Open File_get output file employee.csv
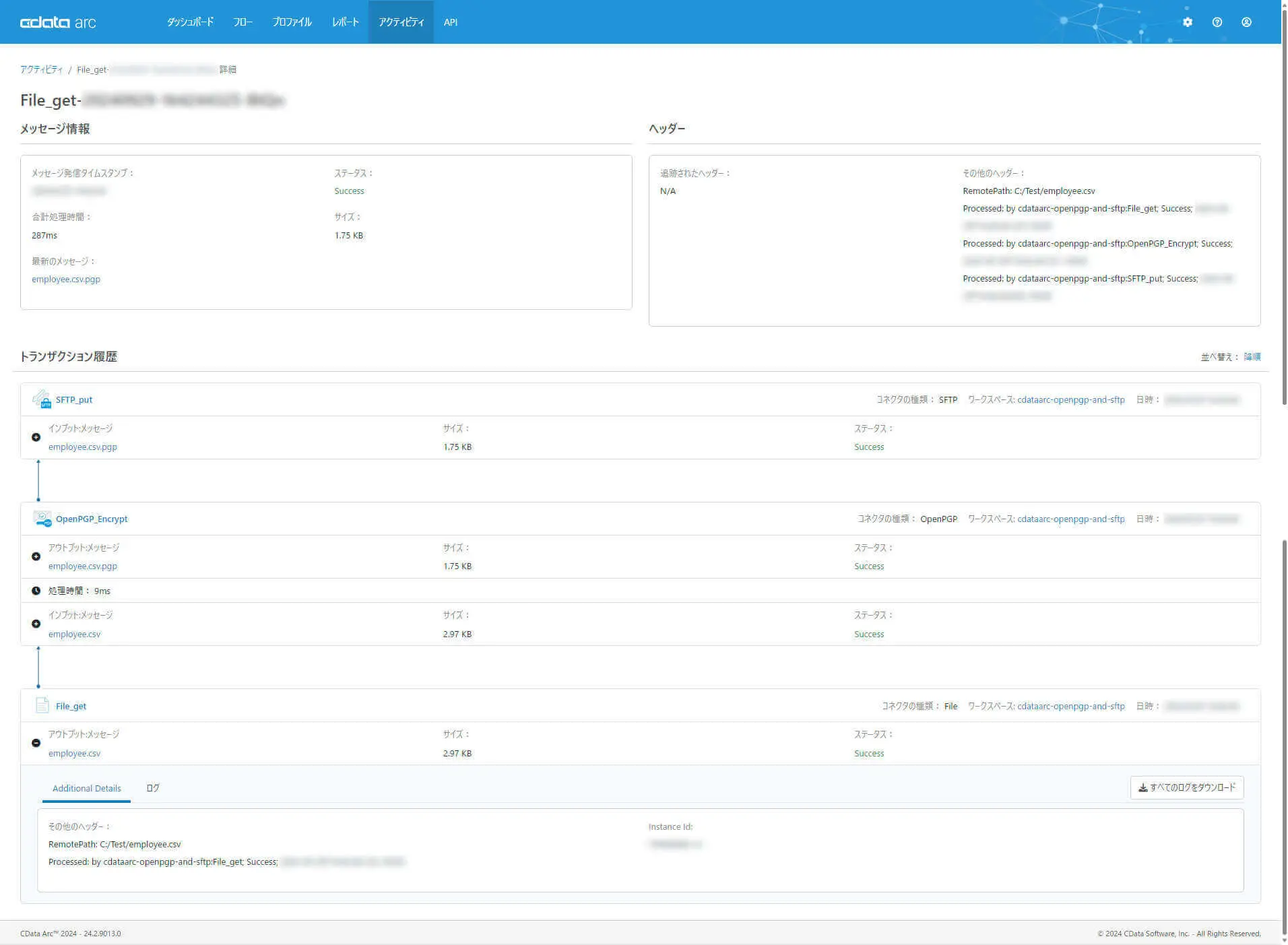The image size is (1288, 945). pyautogui.click(x=75, y=753)
